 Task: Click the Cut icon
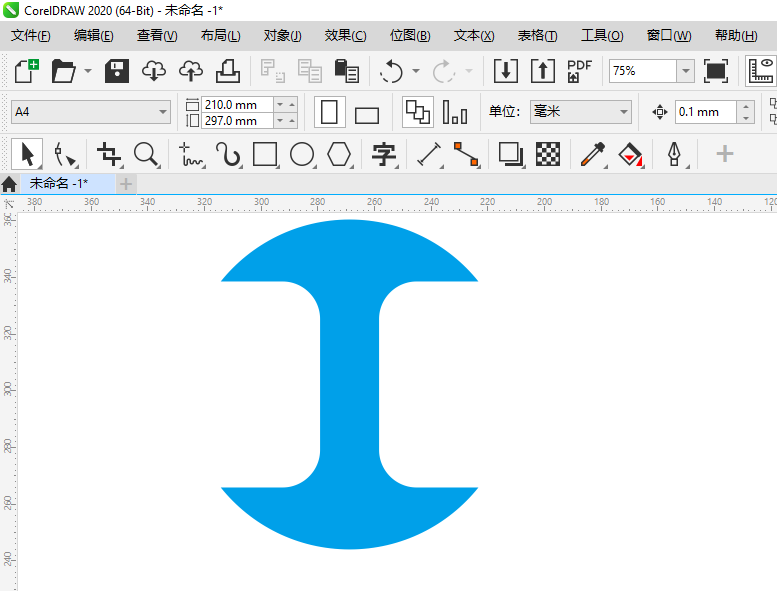[273, 71]
